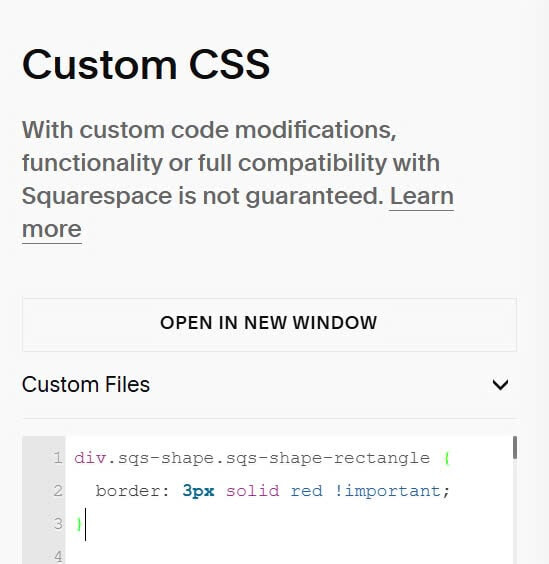Click the Custom Files section label
The height and width of the screenshot is (564, 549).
coord(86,385)
